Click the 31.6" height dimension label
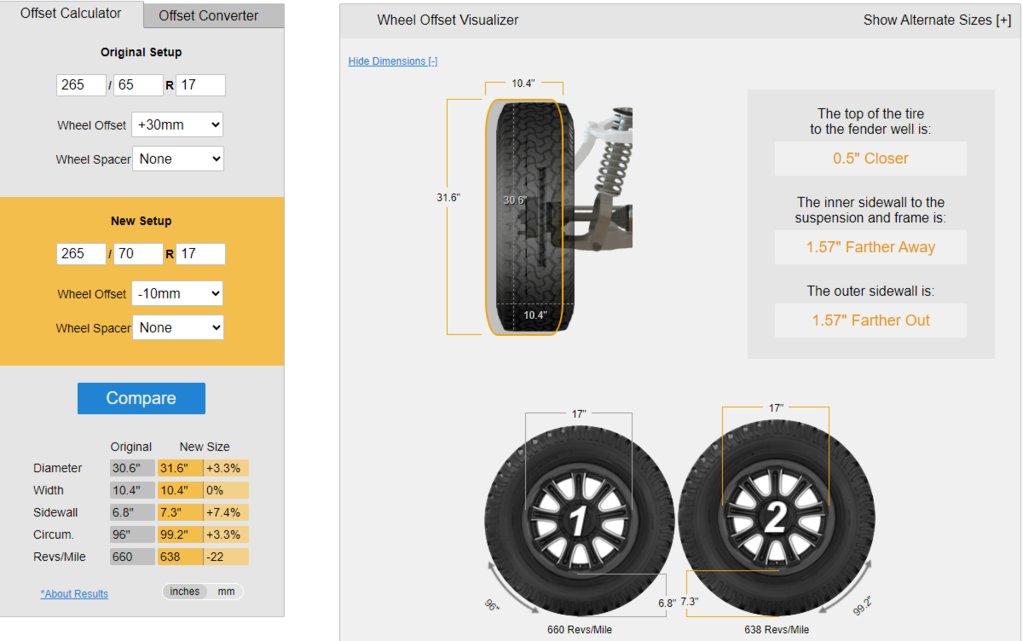This screenshot has height=641, width=1023. 448,197
